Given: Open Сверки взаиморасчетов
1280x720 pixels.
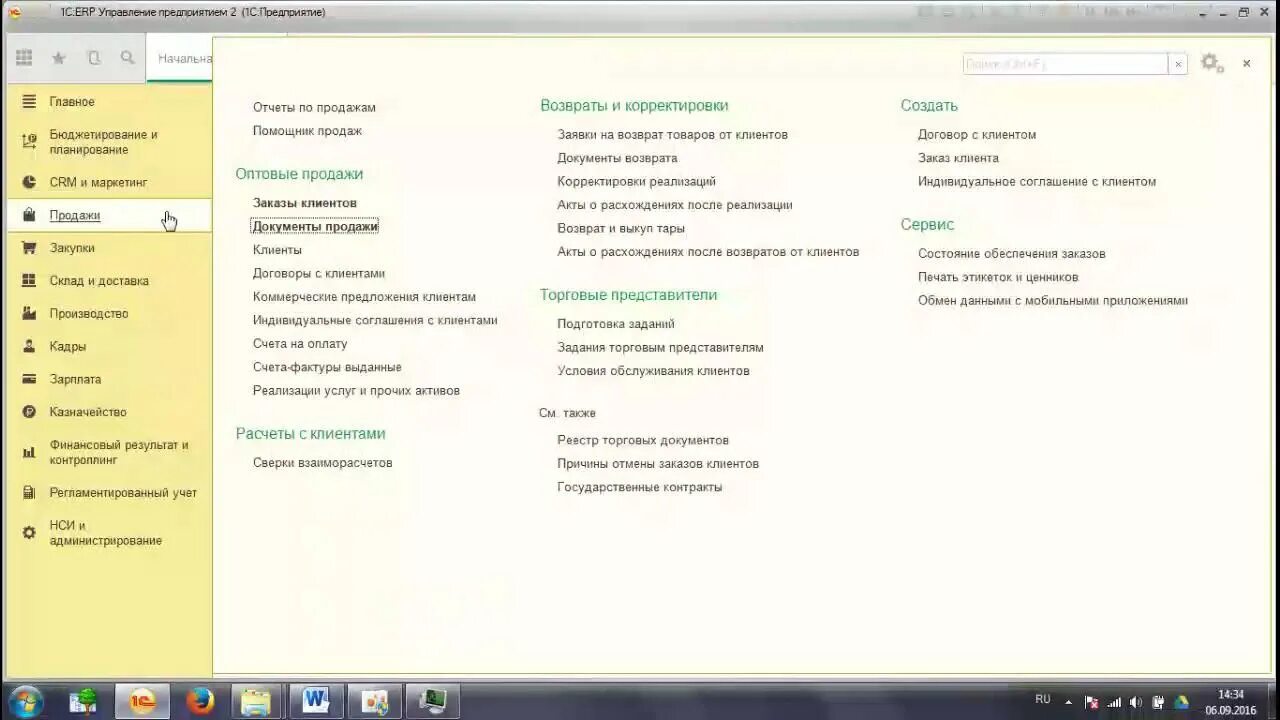Looking at the screenshot, I should (x=322, y=463).
